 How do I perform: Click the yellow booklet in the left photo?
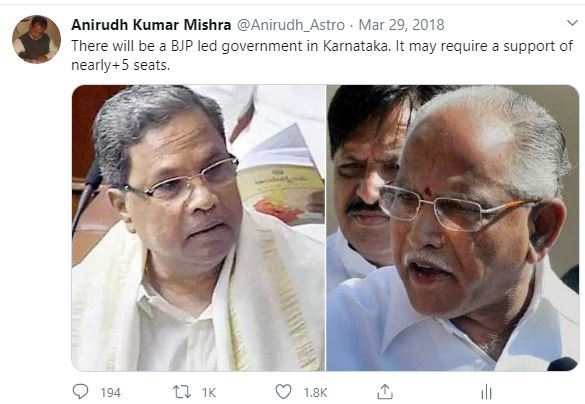(x=281, y=194)
